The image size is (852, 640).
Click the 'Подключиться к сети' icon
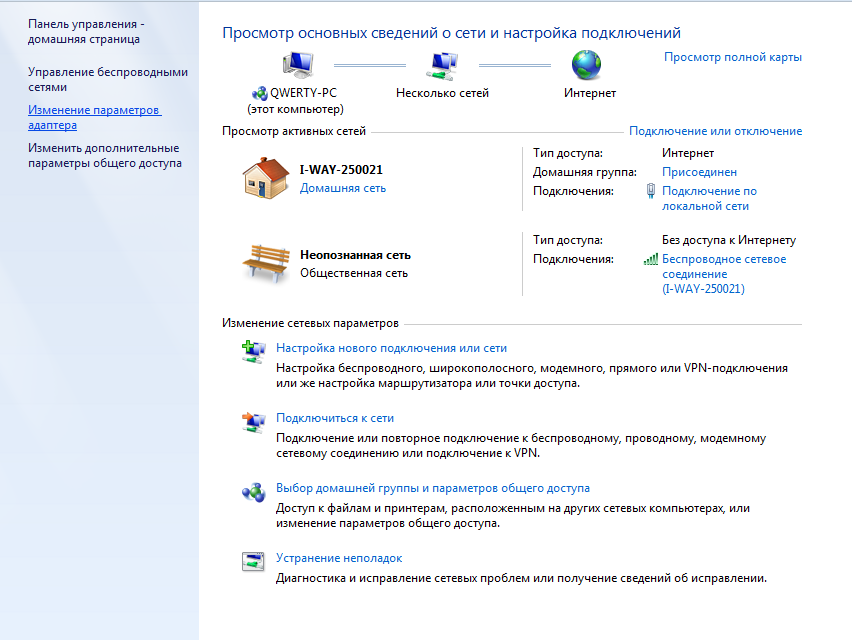(253, 422)
